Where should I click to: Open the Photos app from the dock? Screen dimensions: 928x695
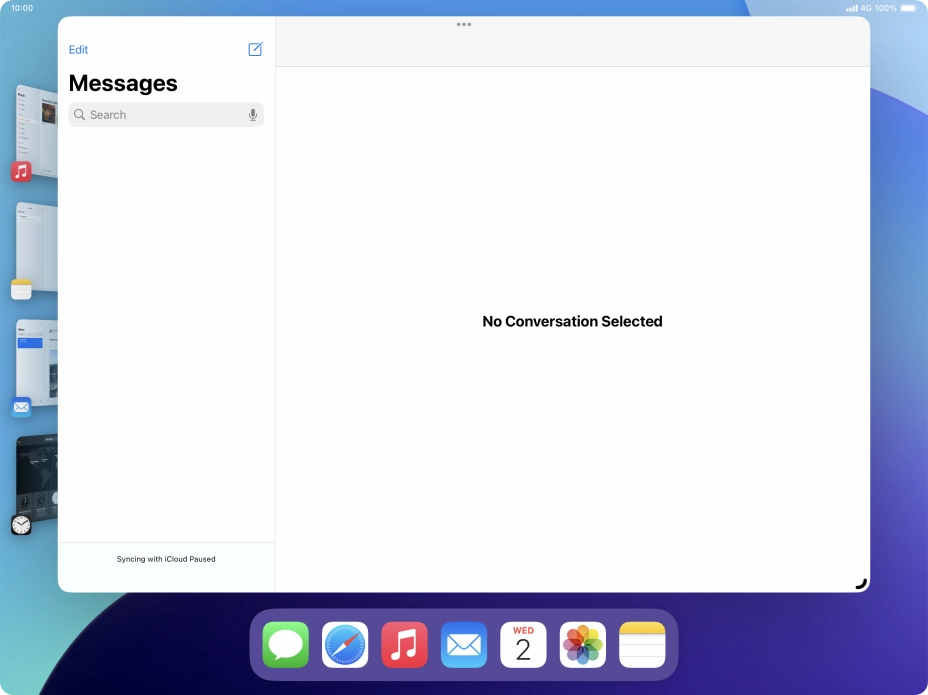coord(582,643)
